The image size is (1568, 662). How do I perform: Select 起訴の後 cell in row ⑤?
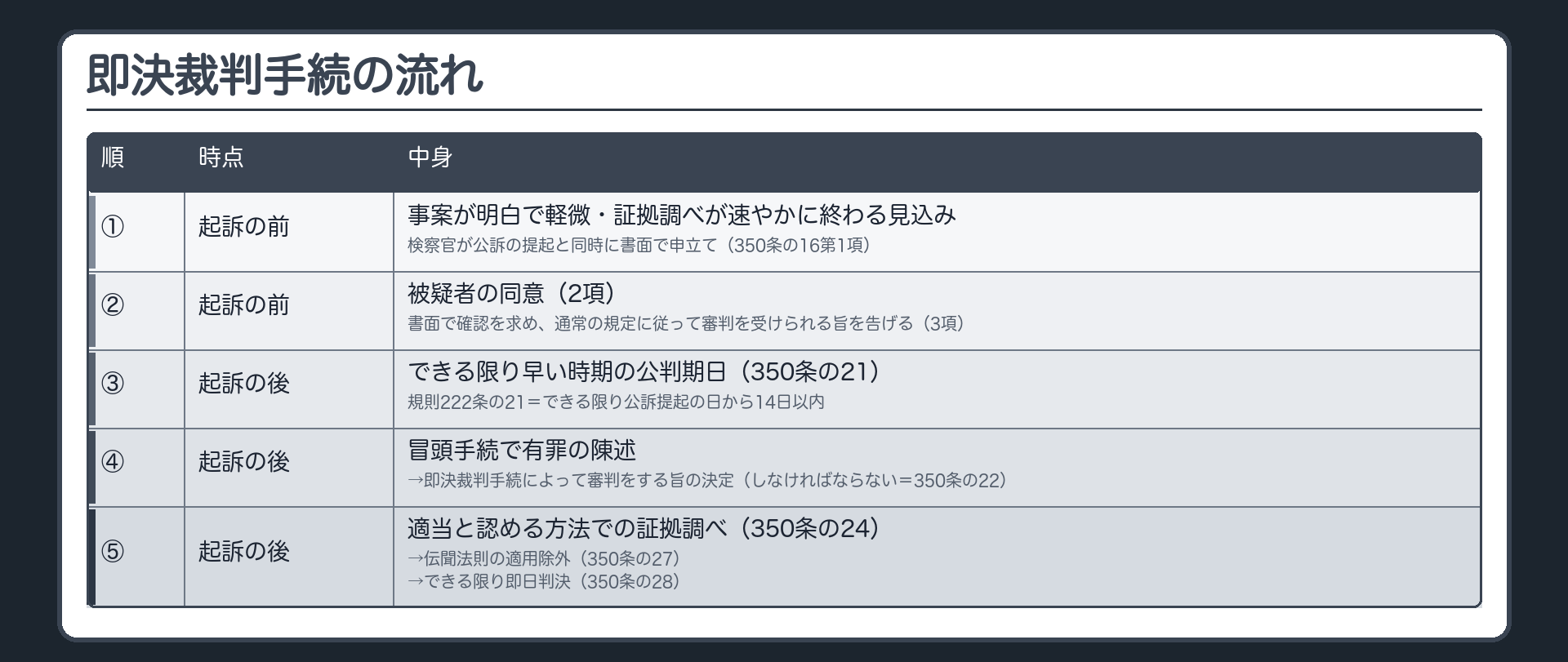pos(243,551)
